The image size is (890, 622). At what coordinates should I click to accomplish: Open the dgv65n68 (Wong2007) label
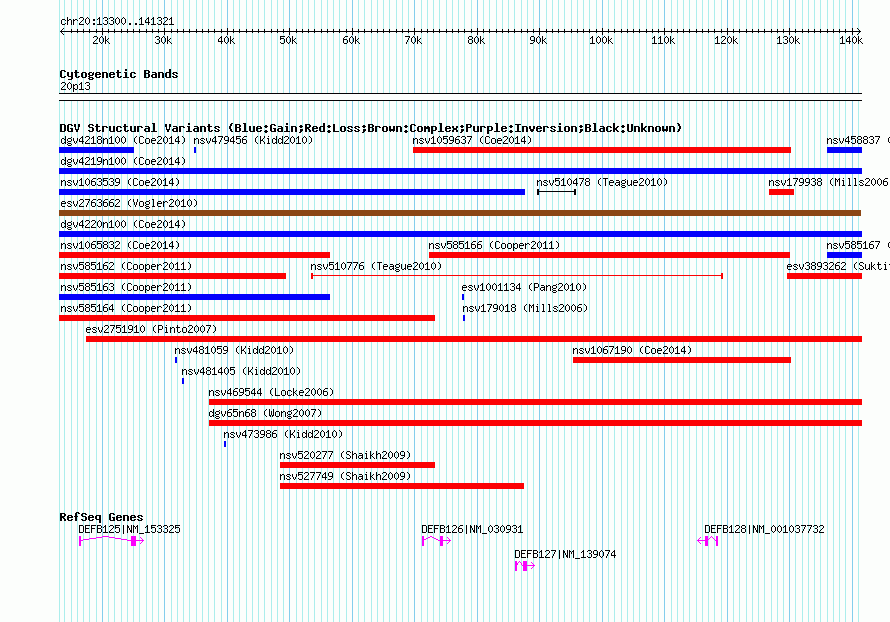click(265, 413)
